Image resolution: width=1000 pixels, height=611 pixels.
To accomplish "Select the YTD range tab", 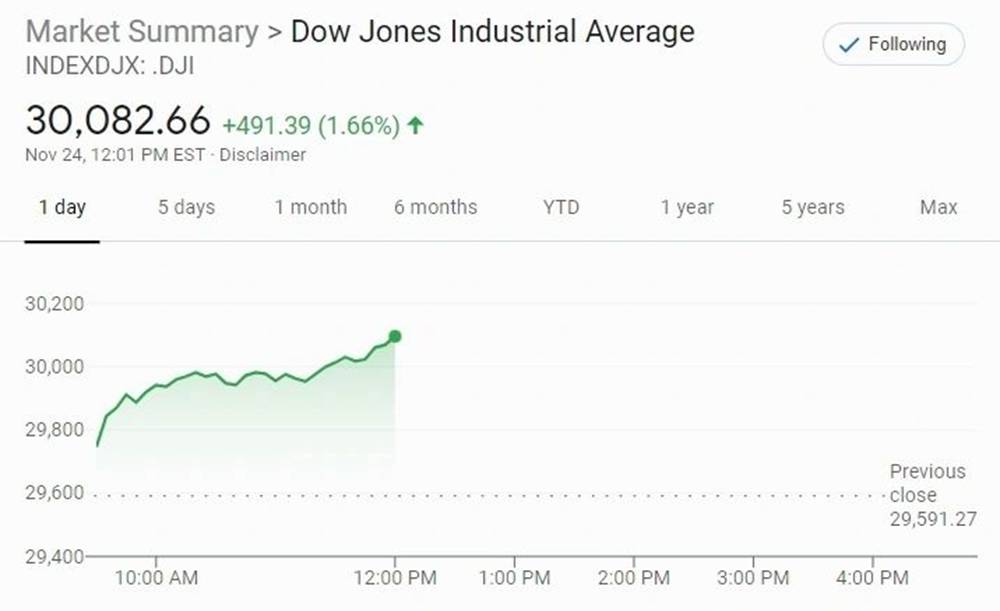I will (561, 208).
